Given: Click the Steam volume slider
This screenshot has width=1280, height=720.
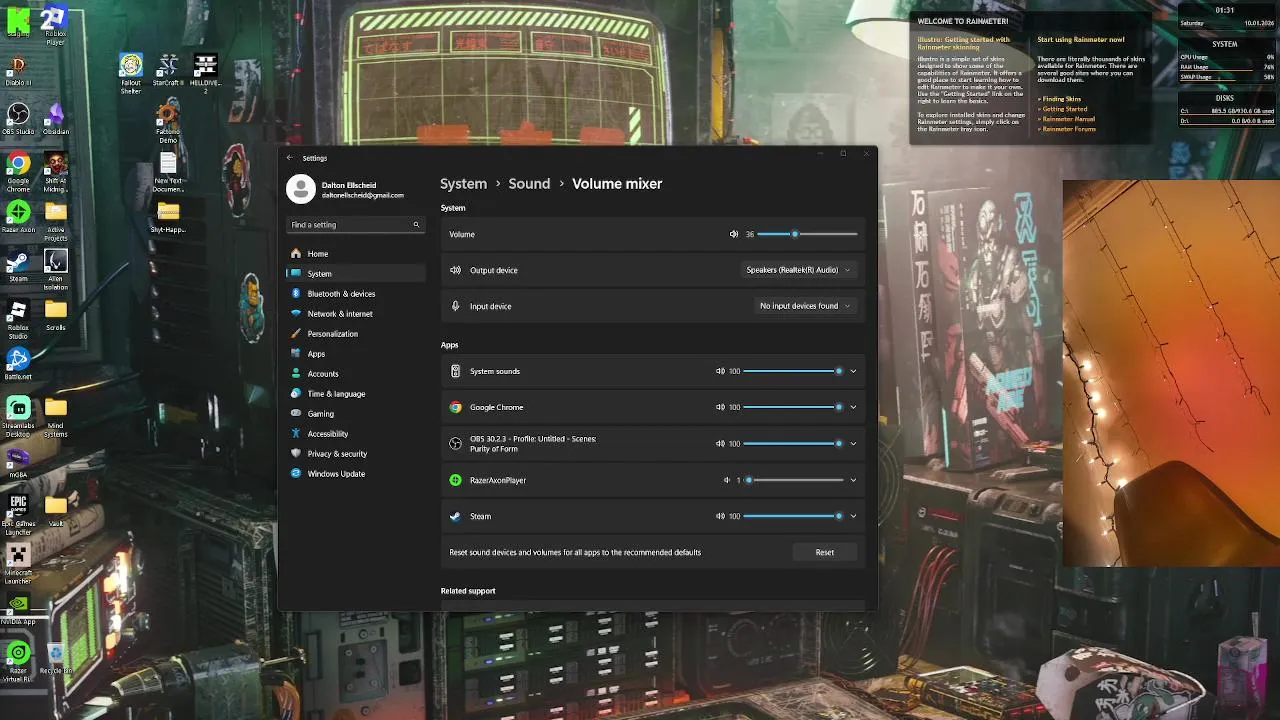Looking at the screenshot, I should pyautogui.click(x=793, y=516).
